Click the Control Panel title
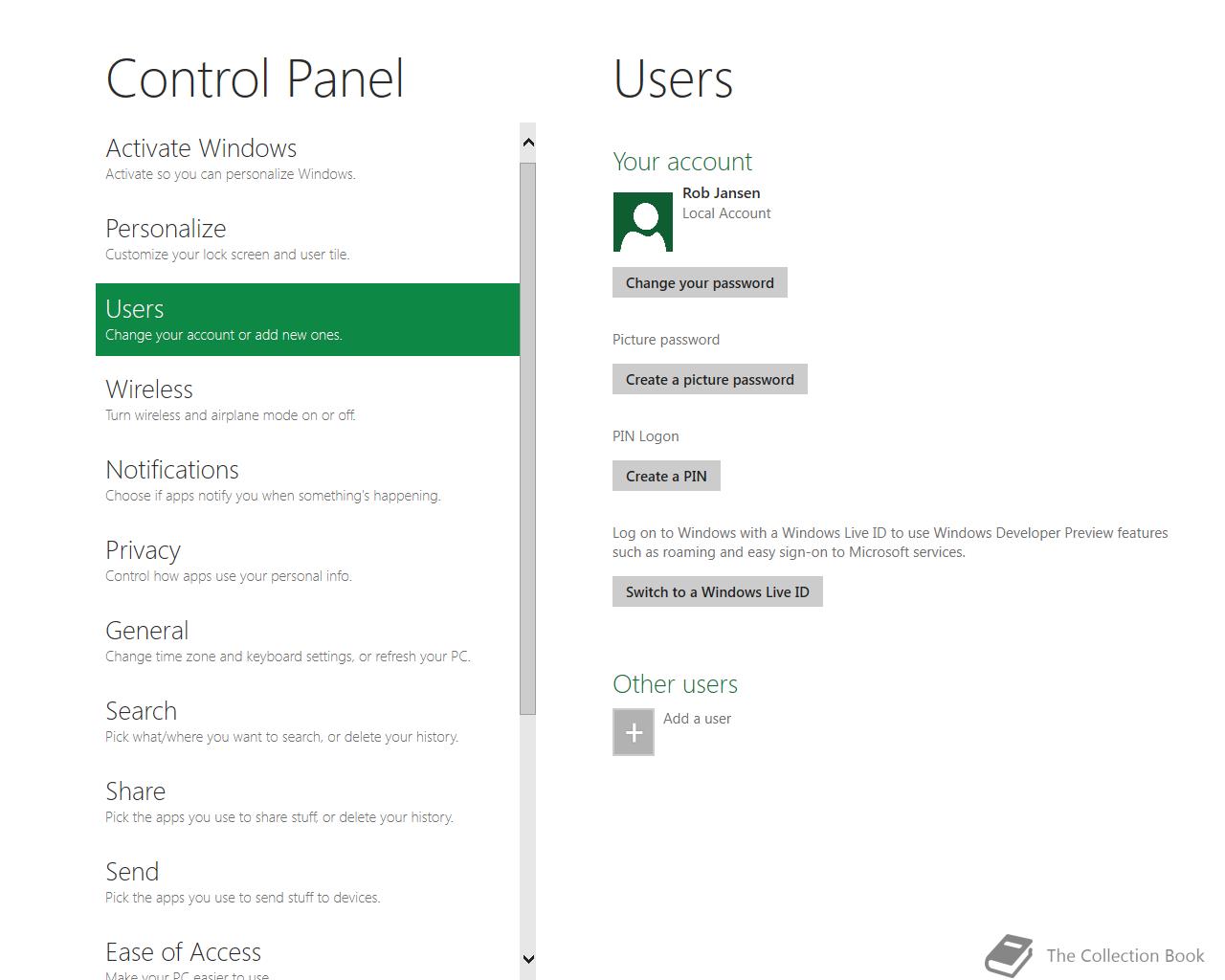This screenshot has height=980, width=1225. point(255,78)
